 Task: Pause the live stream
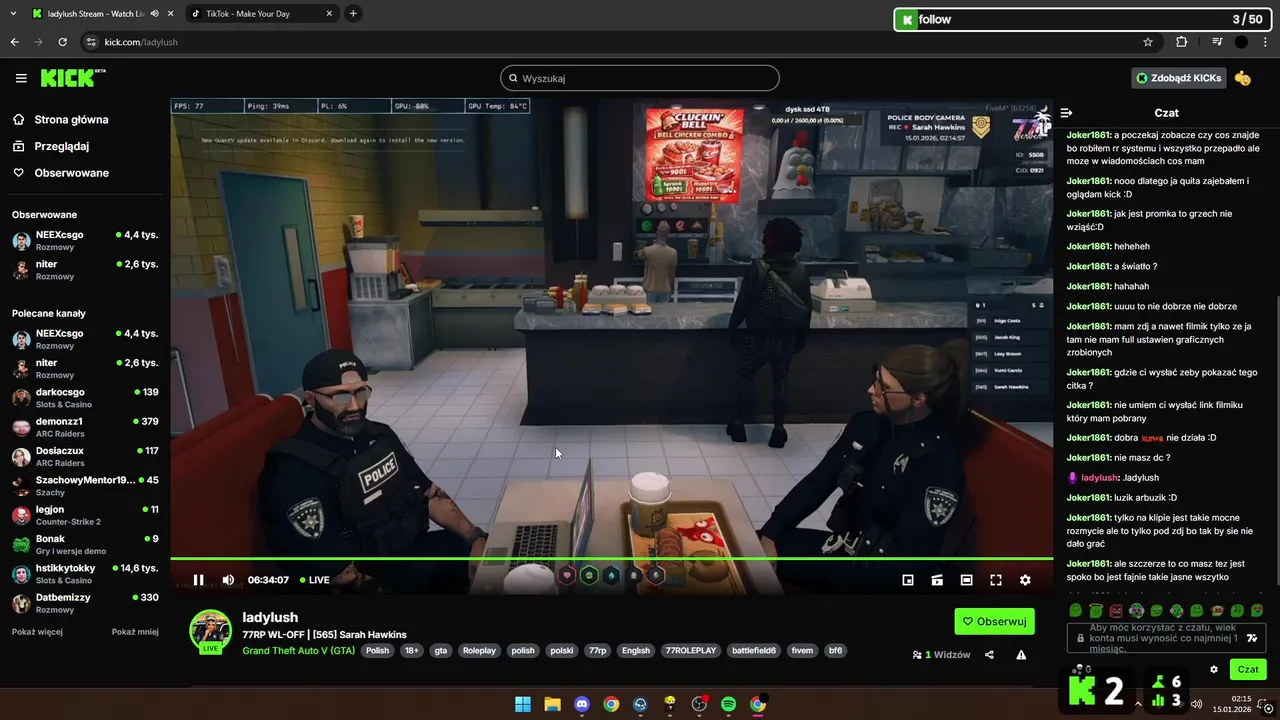tap(198, 580)
